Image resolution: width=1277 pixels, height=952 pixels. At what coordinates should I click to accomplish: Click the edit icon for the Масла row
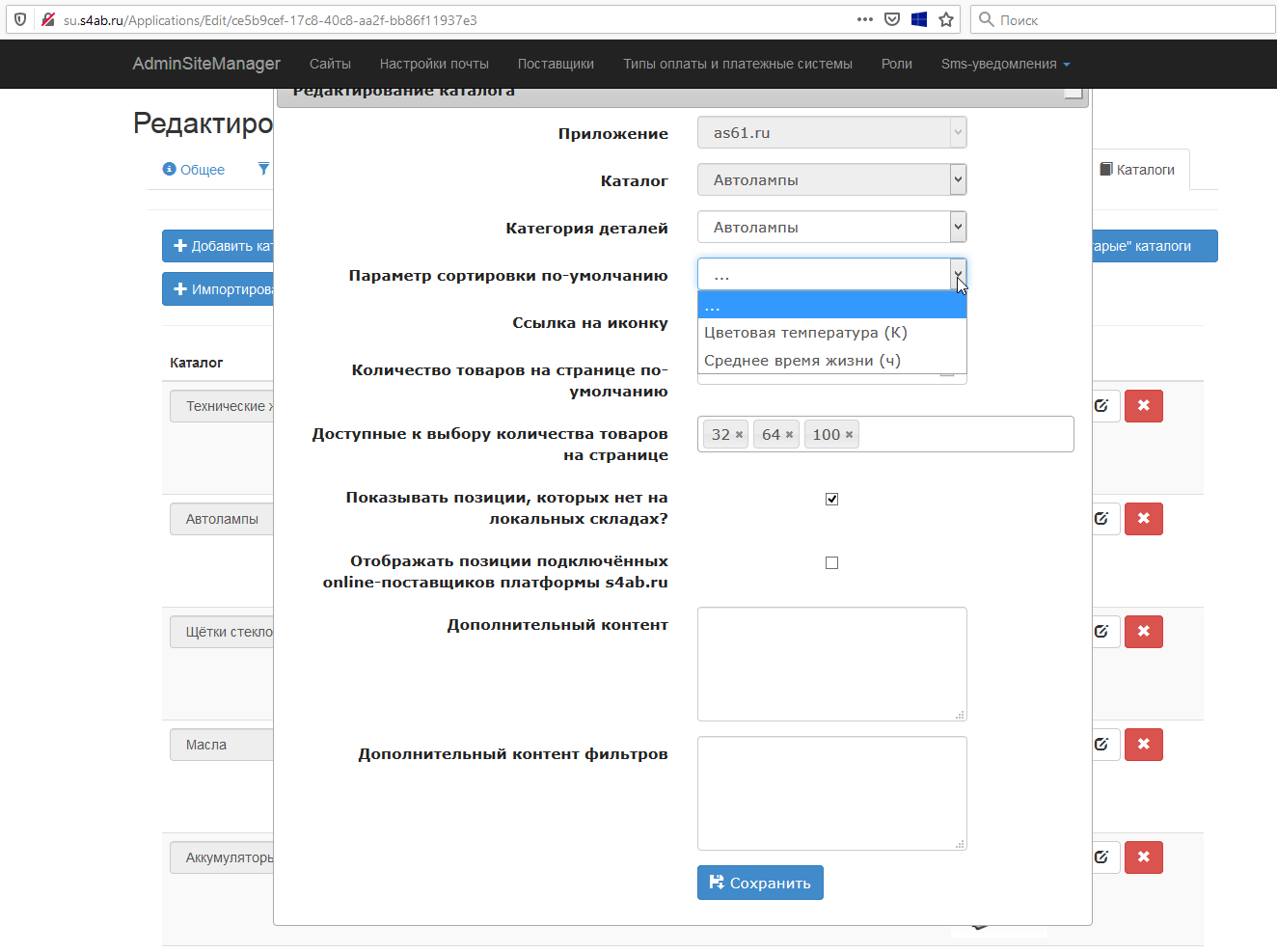point(1101,745)
